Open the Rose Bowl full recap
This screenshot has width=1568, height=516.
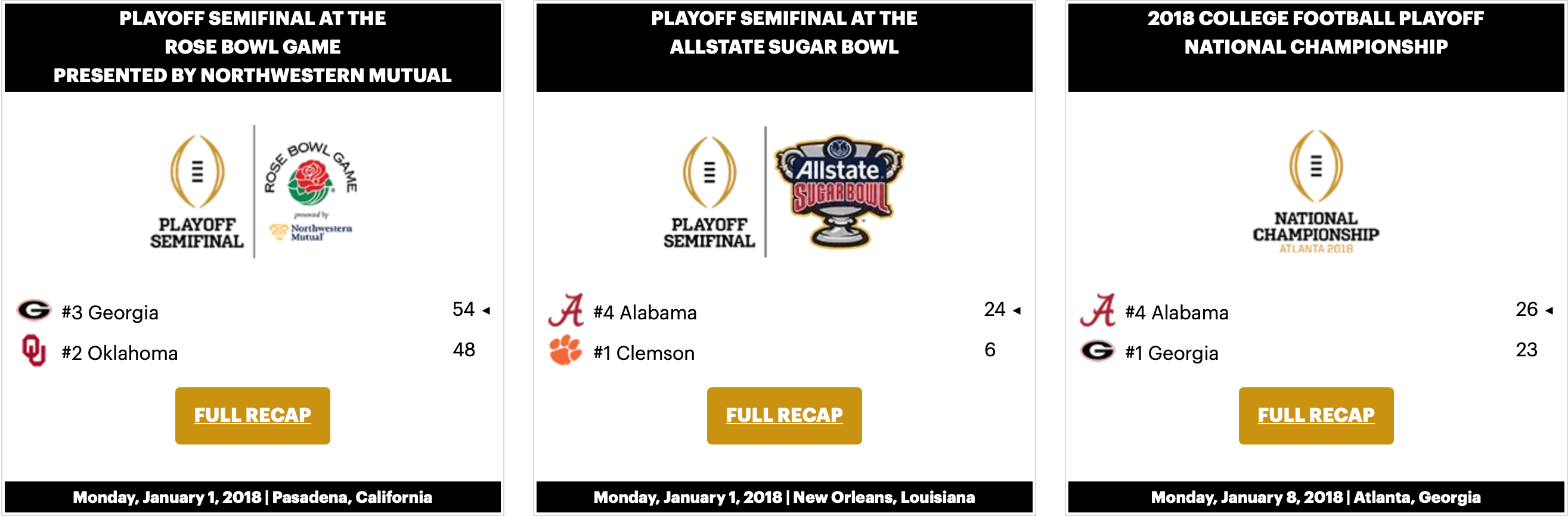coord(252,415)
